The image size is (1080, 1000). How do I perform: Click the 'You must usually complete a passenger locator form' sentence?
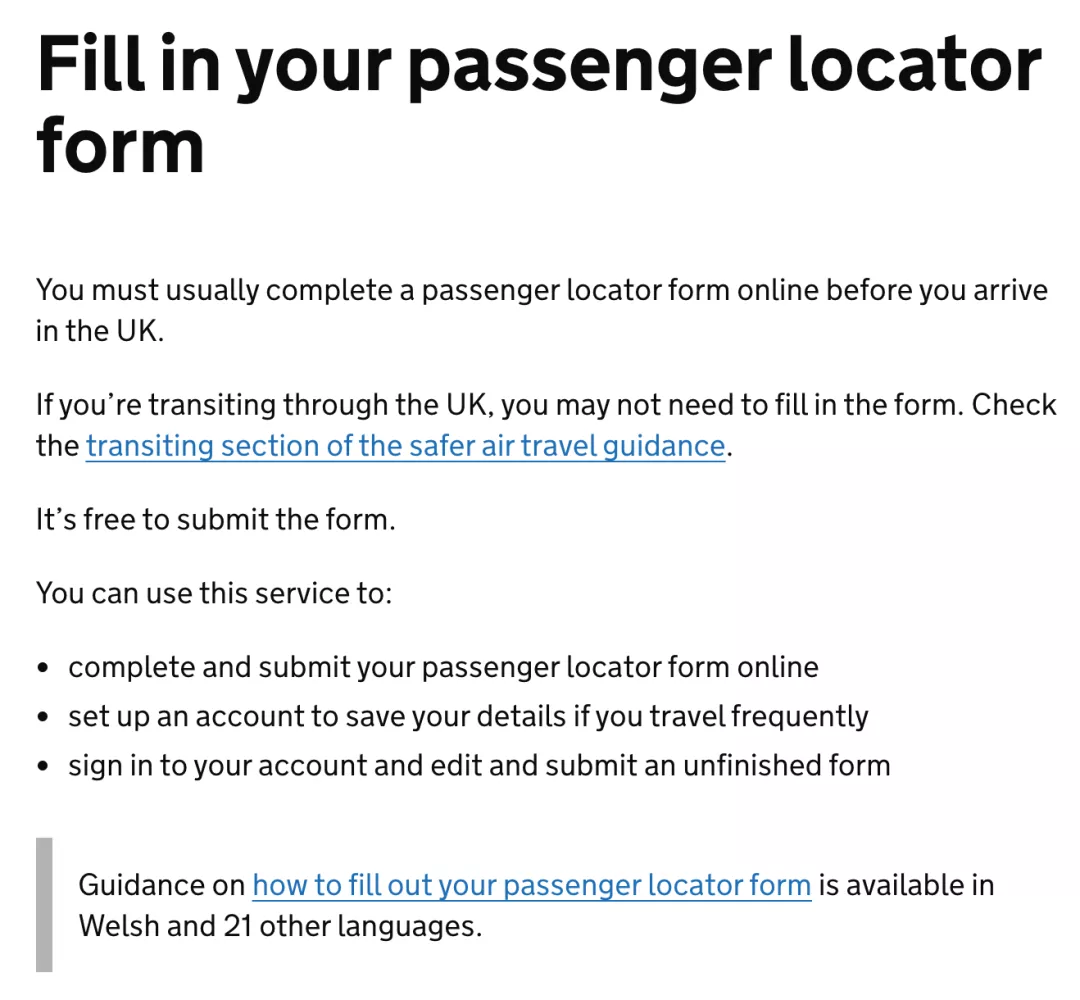click(541, 291)
